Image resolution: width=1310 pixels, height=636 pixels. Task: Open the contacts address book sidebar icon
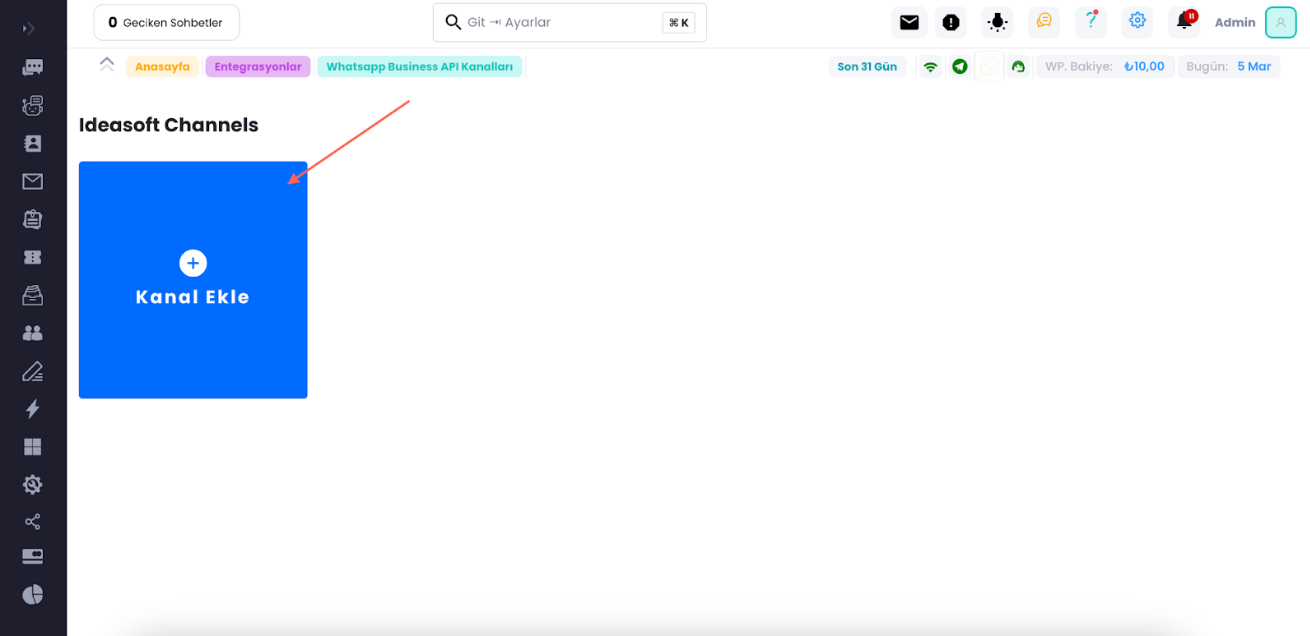[x=33, y=143]
